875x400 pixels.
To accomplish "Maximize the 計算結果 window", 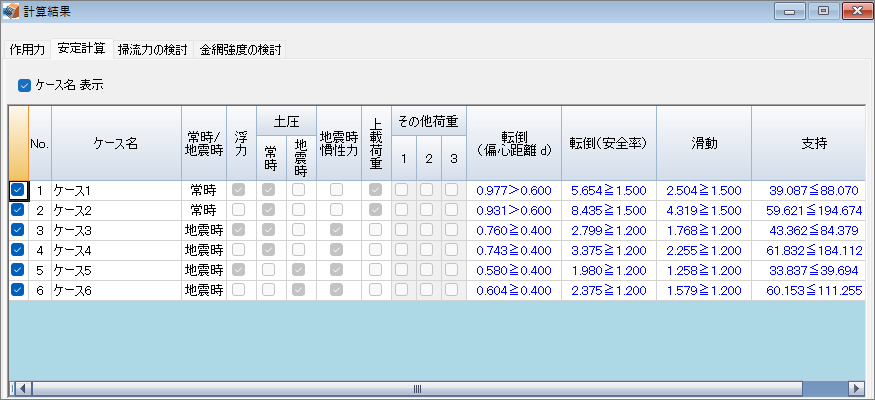I will tap(823, 11).
